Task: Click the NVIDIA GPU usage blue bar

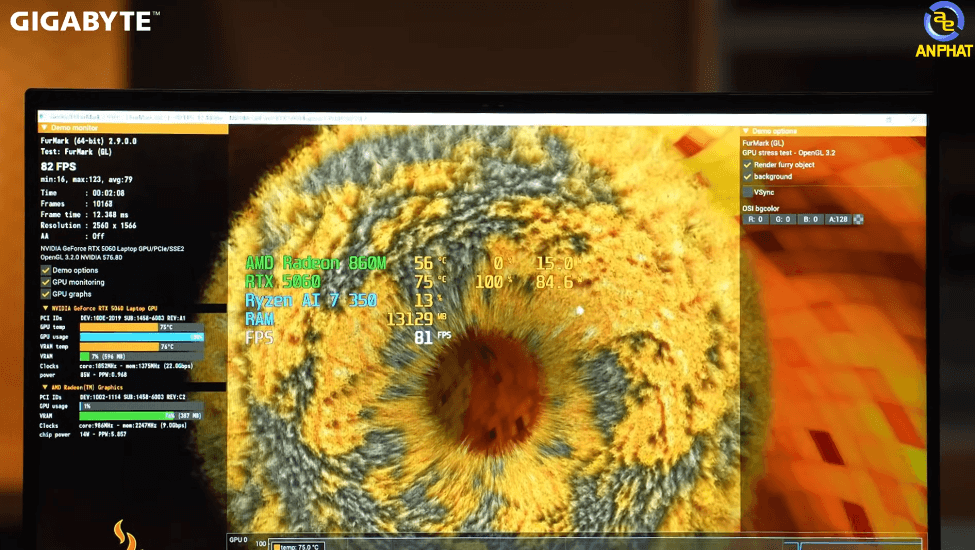Action: (x=142, y=337)
